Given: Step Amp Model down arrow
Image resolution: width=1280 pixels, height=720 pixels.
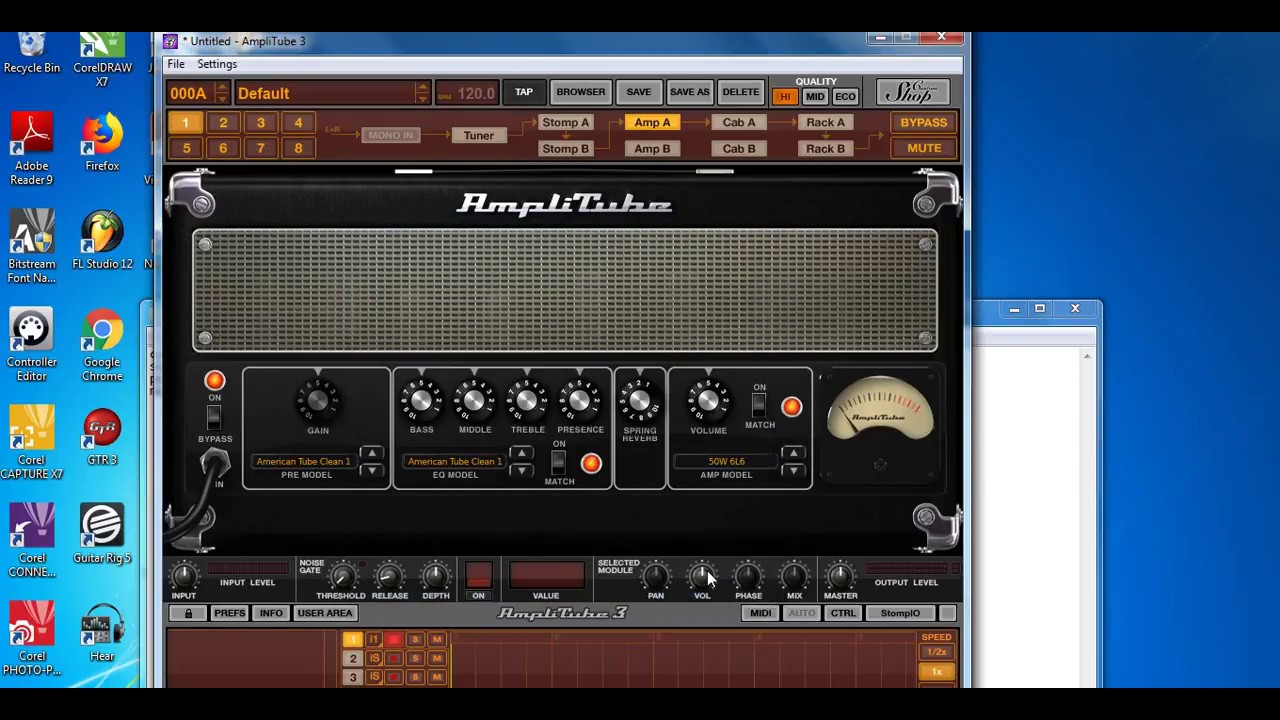Looking at the screenshot, I should click(x=793, y=470).
